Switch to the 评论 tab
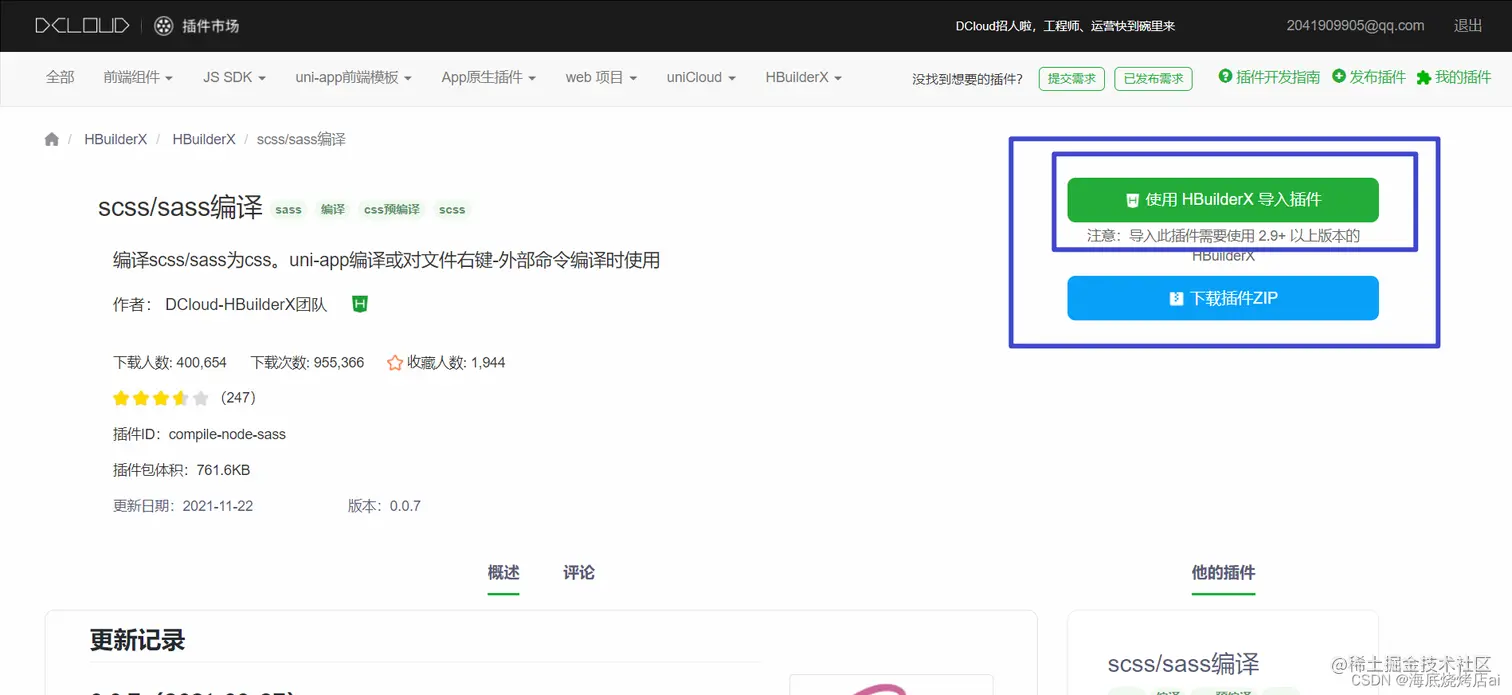This screenshot has width=1512, height=695. pos(578,572)
